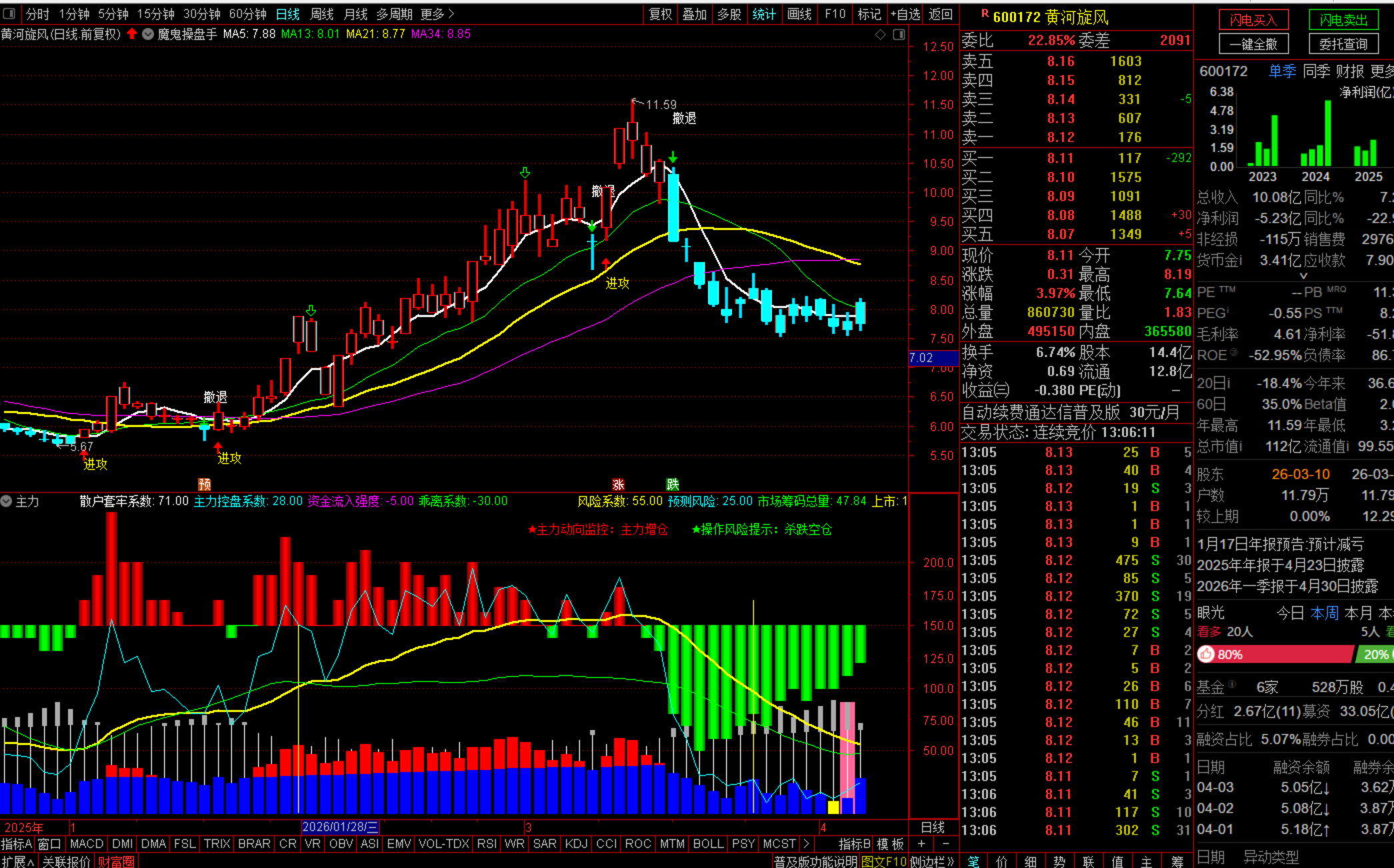Click the plus zoom-in icon beside 模板
The width and height of the screenshot is (1394, 868).
click(x=921, y=844)
